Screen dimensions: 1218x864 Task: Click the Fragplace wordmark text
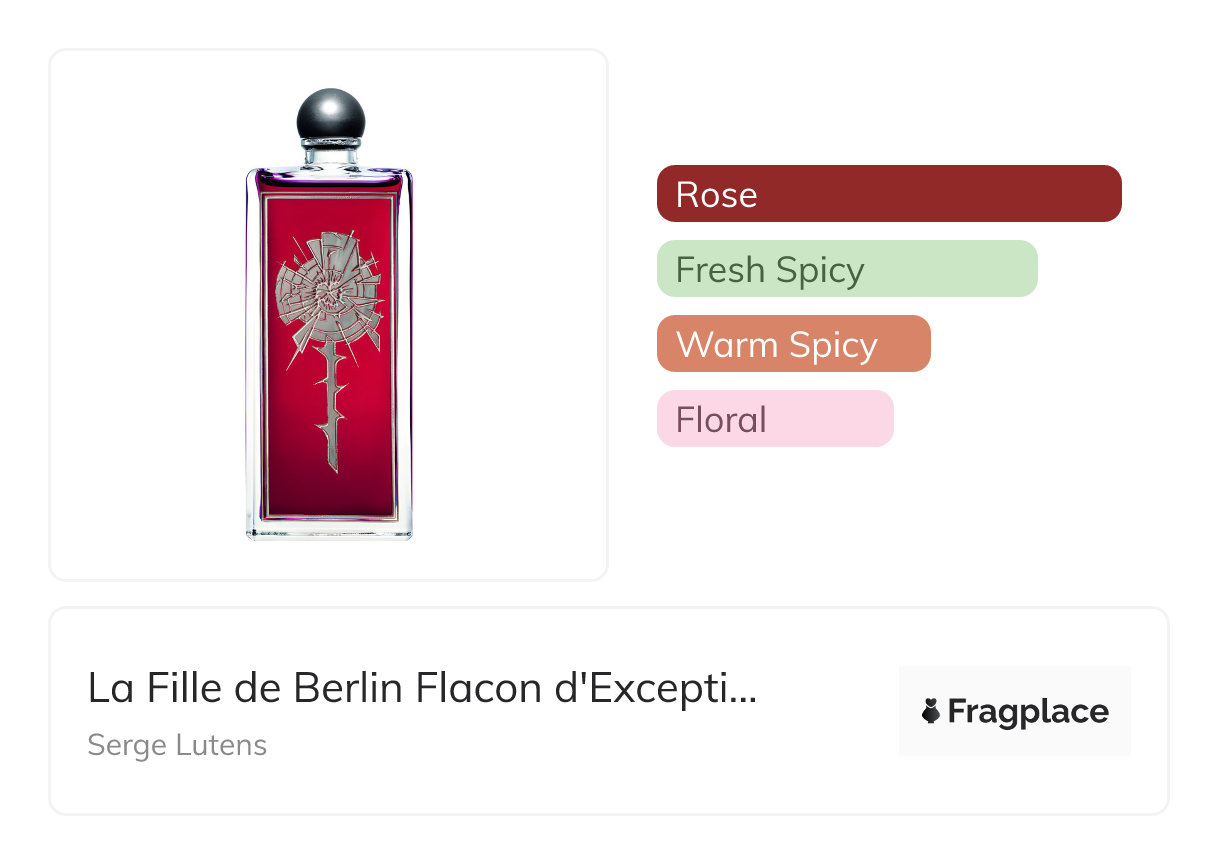coord(1028,712)
